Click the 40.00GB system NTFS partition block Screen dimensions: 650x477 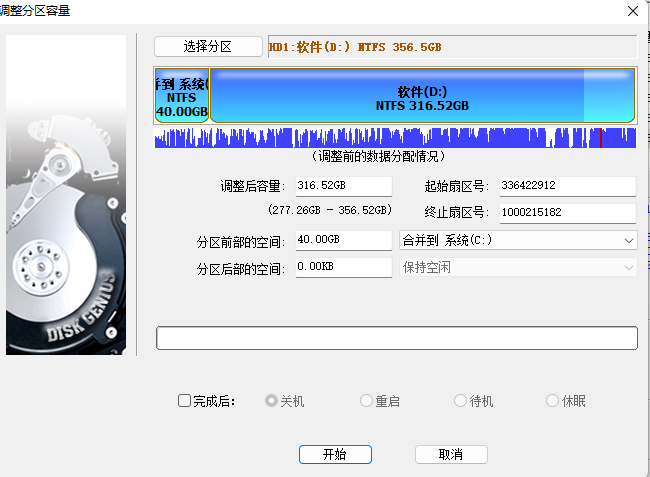point(181,97)
